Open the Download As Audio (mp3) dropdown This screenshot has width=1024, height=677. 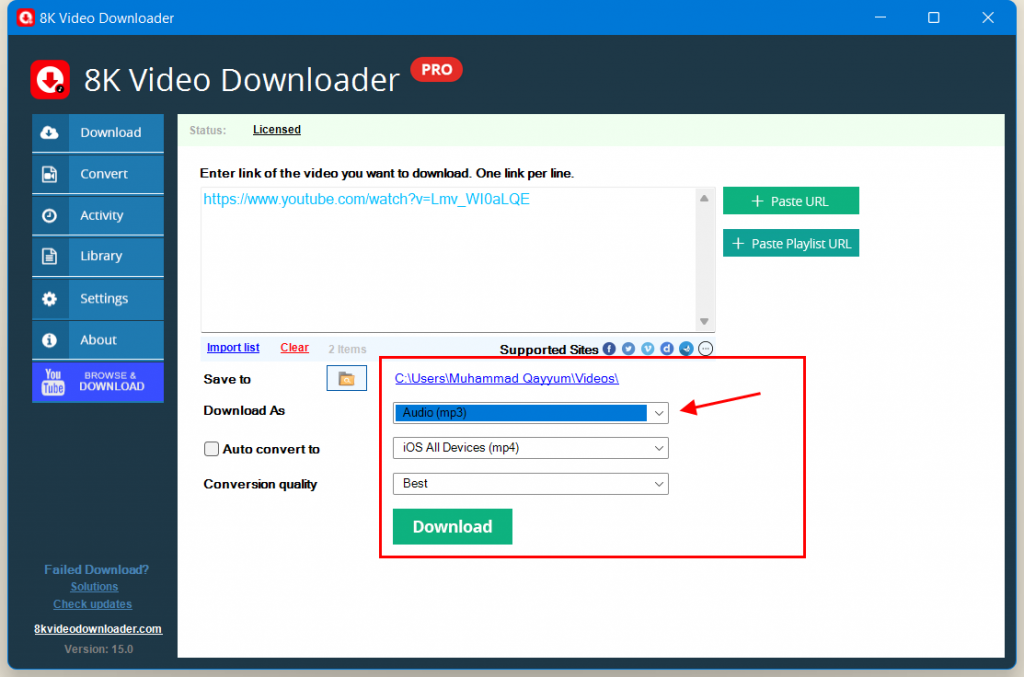[x=531, y=413]
